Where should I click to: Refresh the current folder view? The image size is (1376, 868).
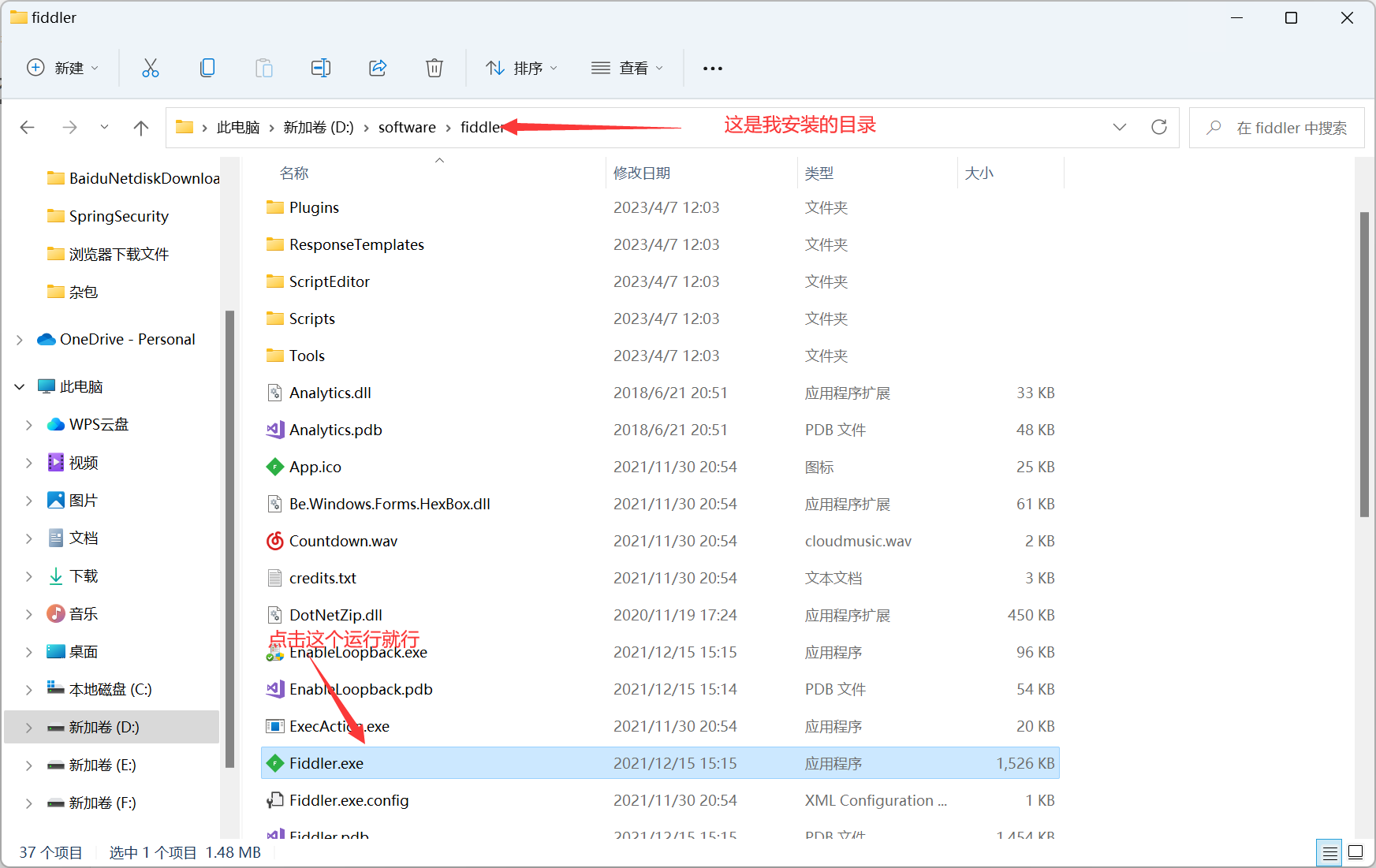(x=1159, y=127)
